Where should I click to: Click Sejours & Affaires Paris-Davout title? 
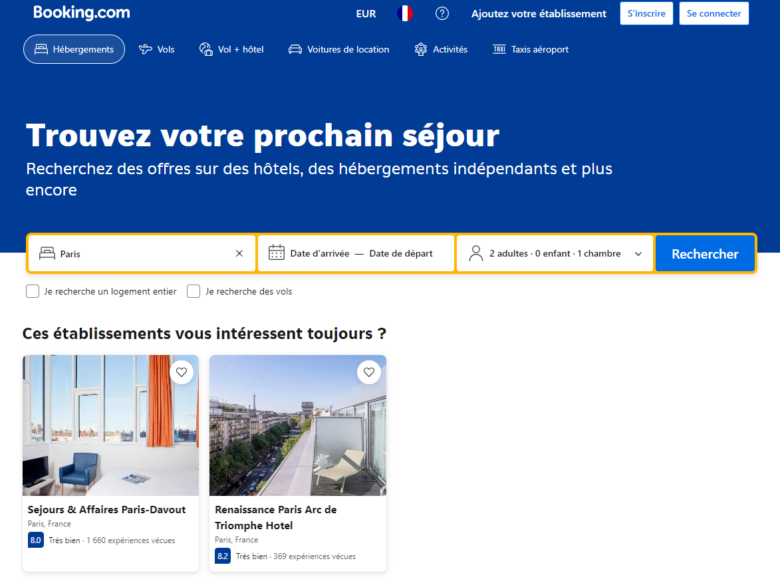(x=106, y=509)
